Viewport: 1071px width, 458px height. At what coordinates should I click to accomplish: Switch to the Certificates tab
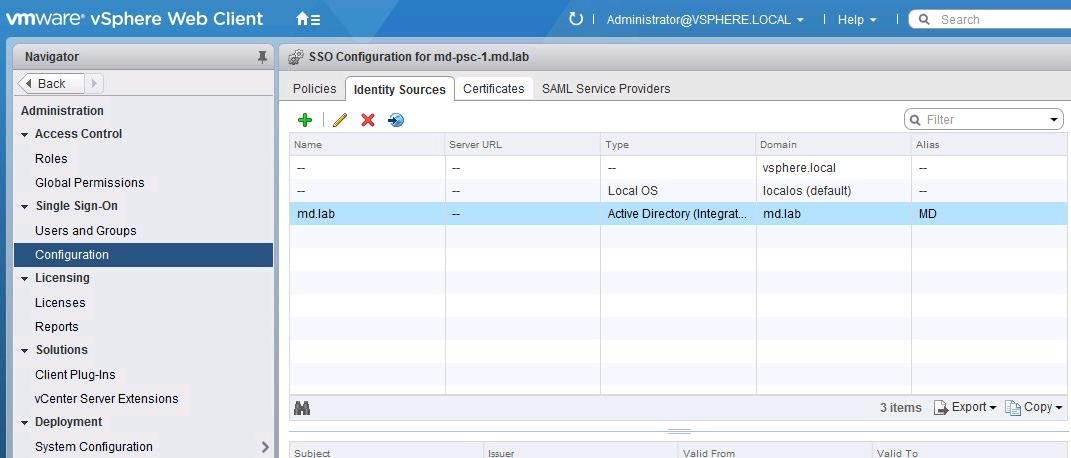click(493, 89)
